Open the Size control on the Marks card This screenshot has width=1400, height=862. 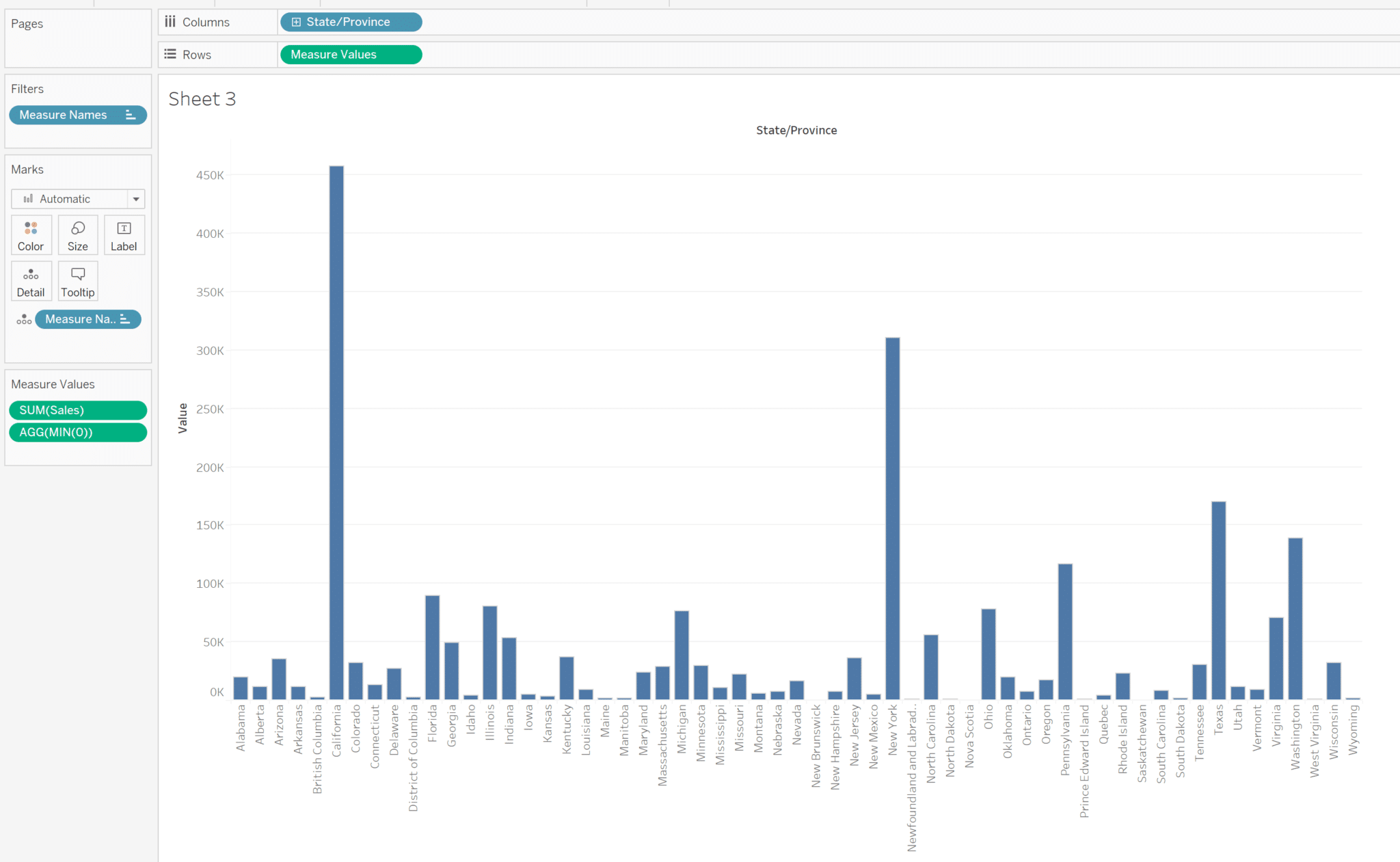point(77,234)
